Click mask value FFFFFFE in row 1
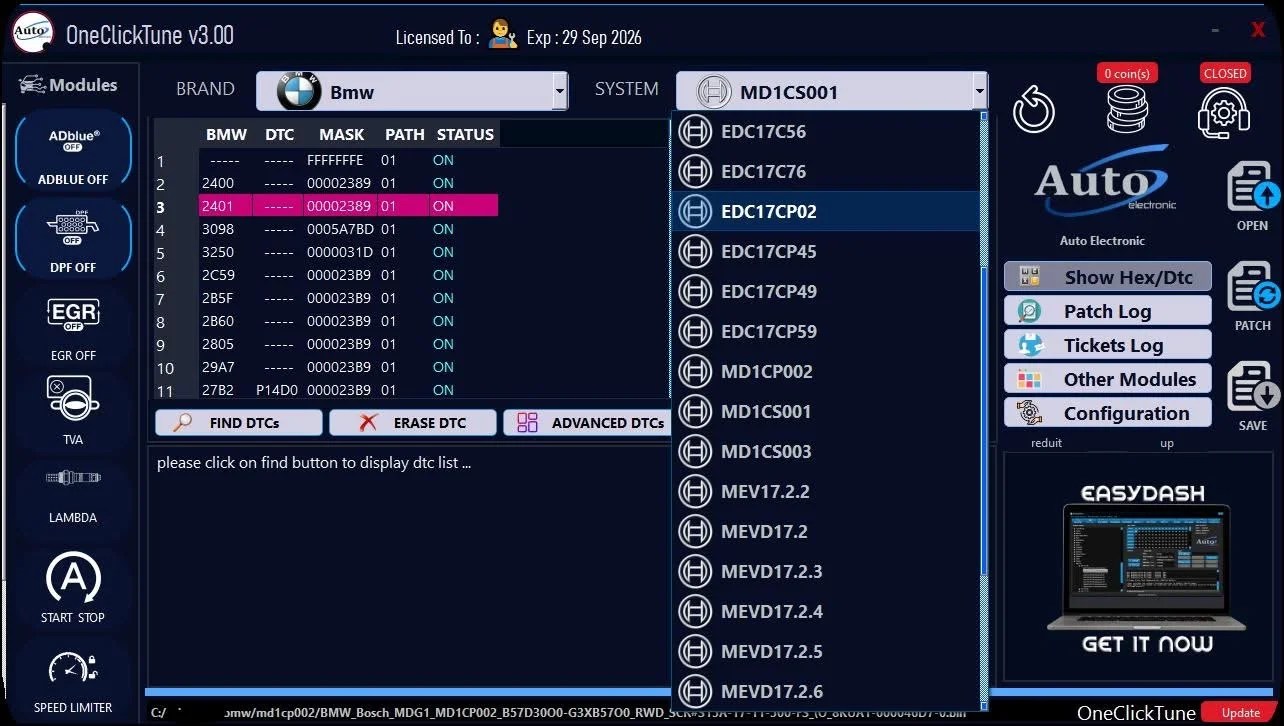1284x726 pixels. coord(335,160)
